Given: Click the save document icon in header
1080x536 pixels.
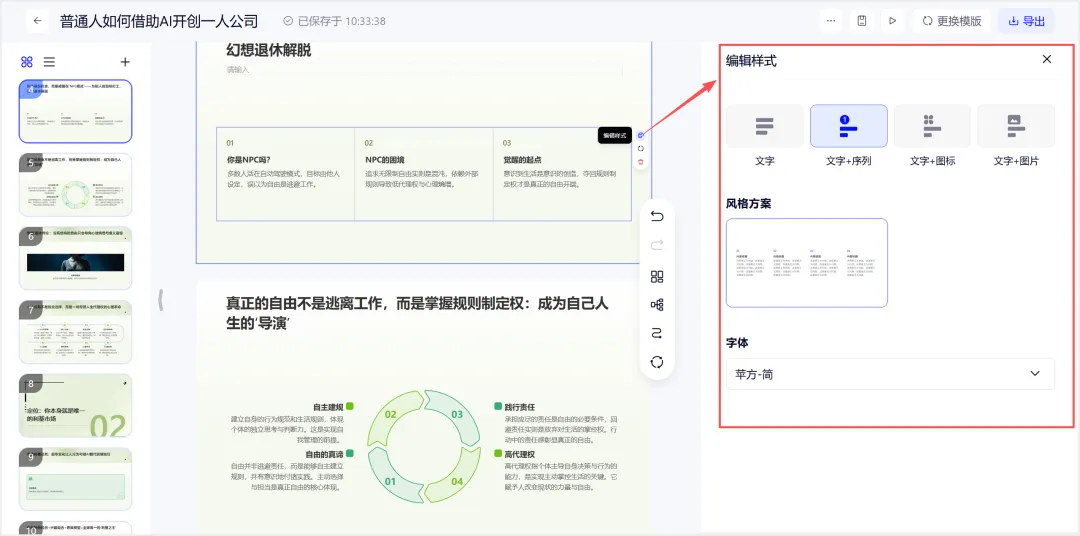Looking at the screenshot, I should [862, 21].
